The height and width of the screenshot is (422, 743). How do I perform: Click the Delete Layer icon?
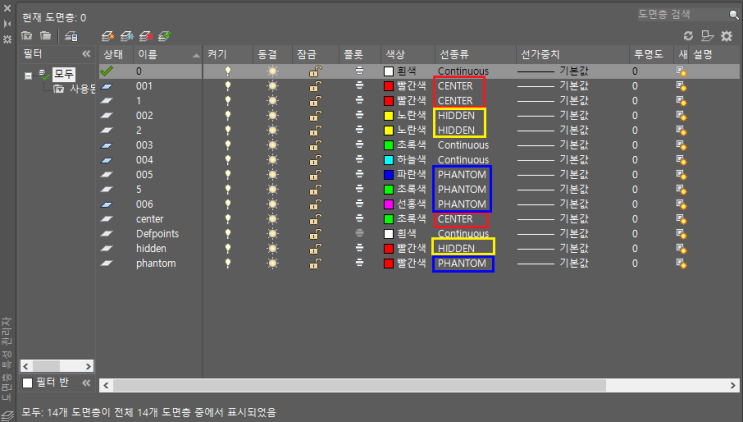click(146, 36)
